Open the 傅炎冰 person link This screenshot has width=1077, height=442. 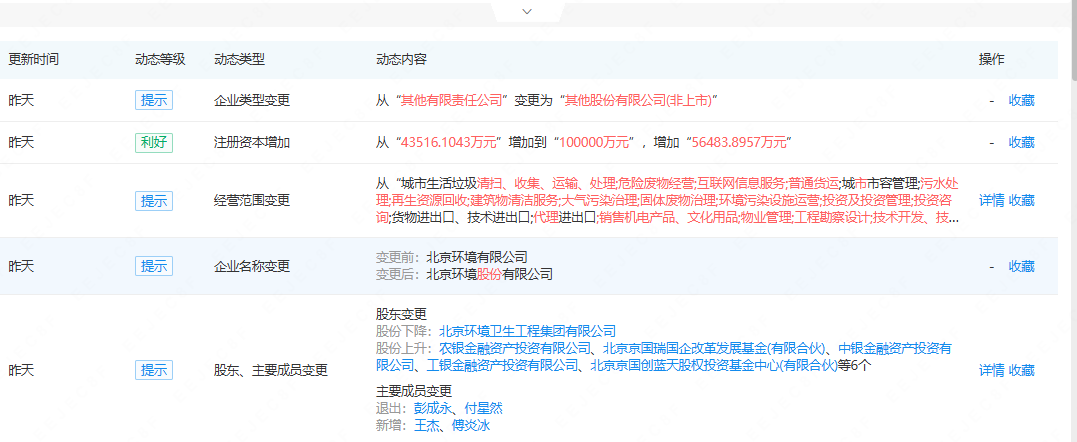tap(471, 426)
